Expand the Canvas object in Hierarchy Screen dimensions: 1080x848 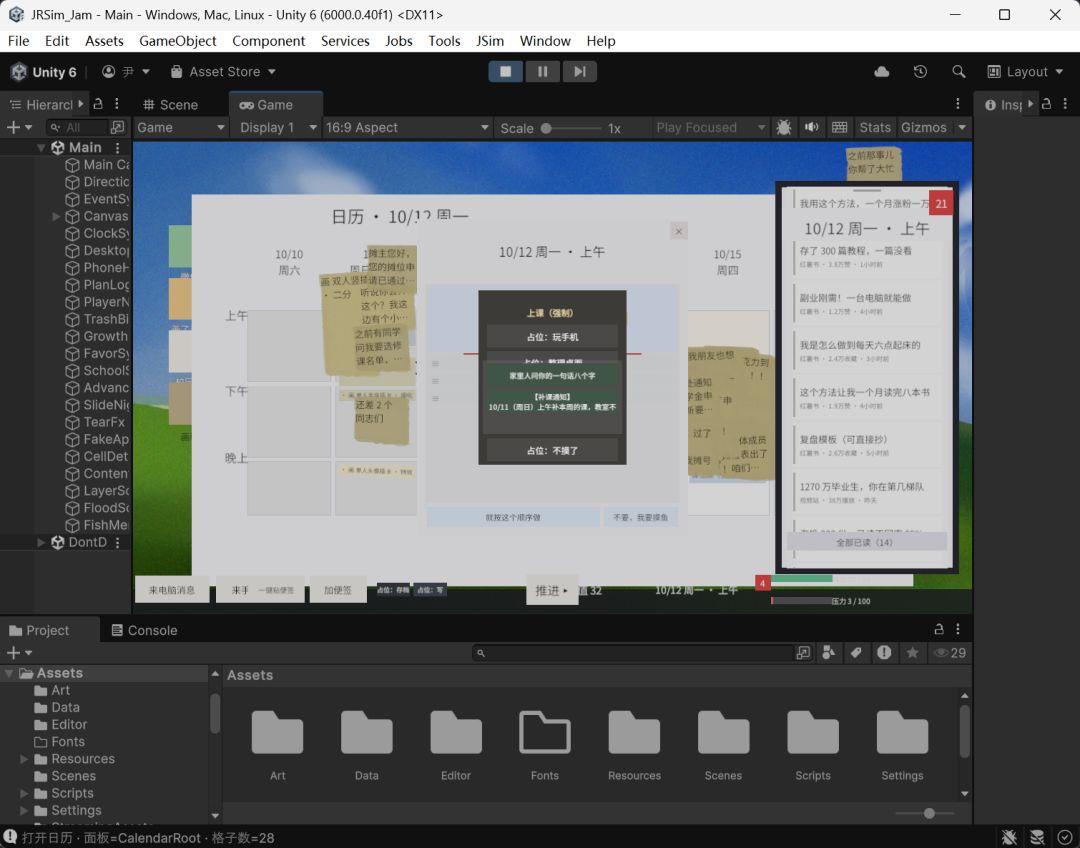coord(56,216)
